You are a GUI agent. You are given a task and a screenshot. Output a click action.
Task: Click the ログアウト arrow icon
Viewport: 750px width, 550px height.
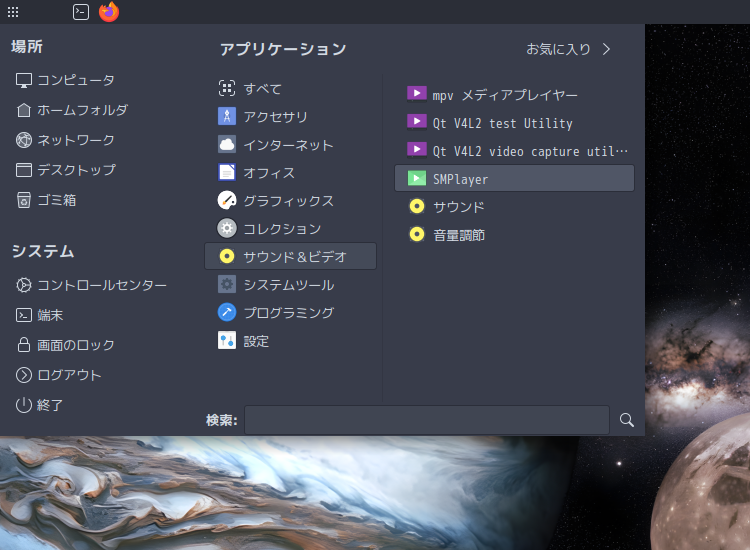(x=24, y=375)
